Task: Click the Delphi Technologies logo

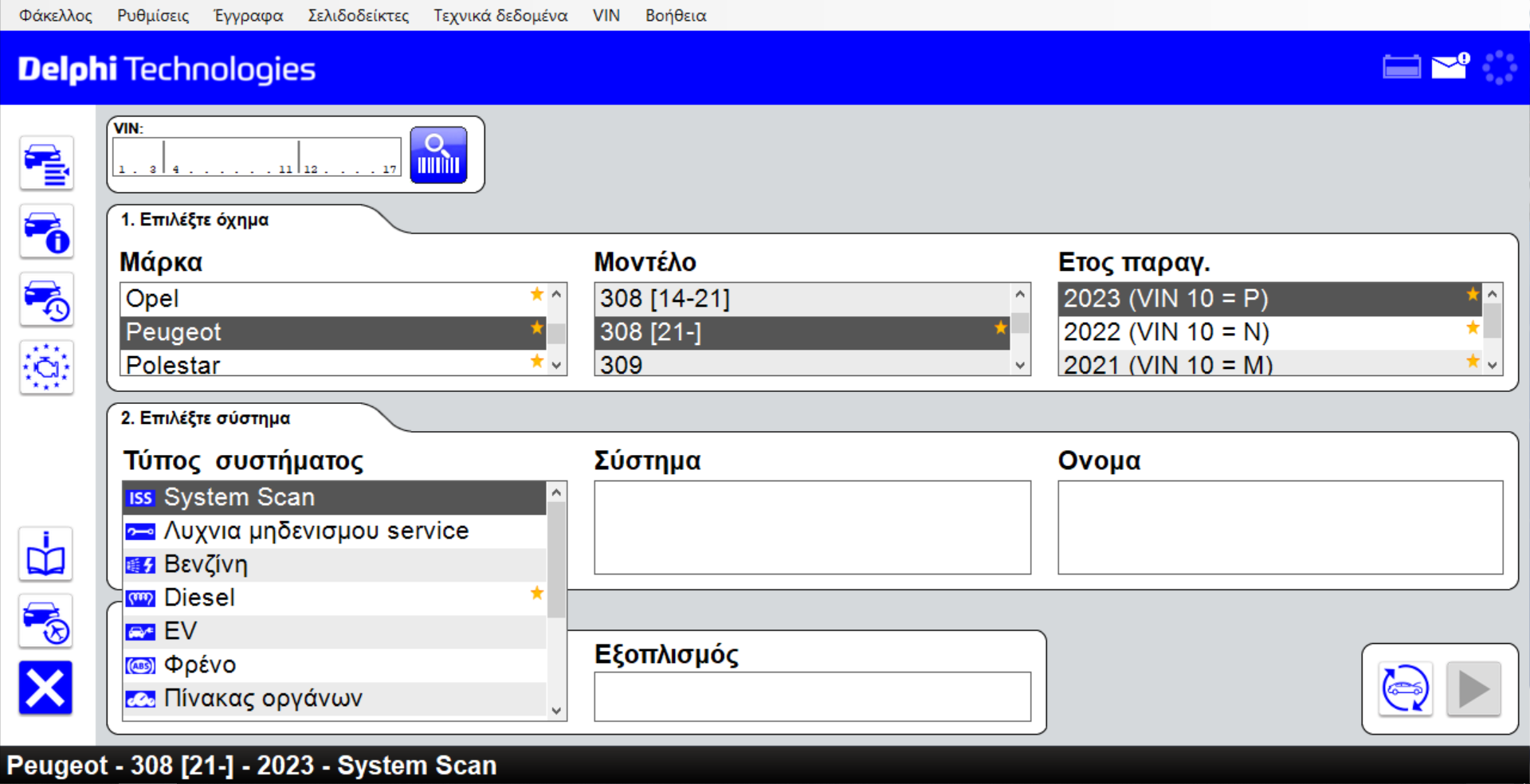Action: coord(167,69)
